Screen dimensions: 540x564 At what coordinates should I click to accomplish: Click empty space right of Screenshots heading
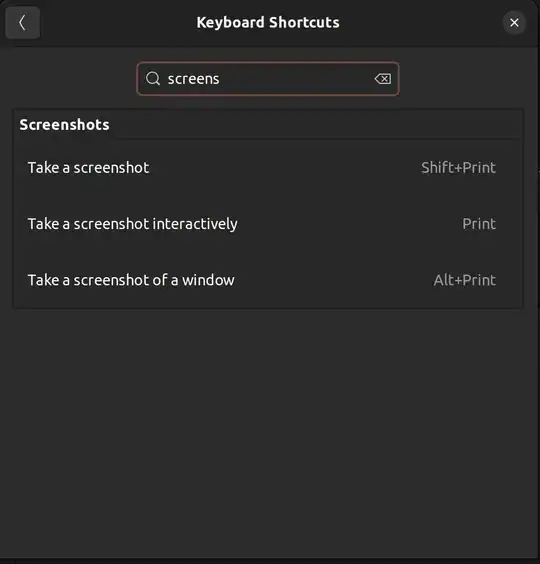tap(313, 125)
